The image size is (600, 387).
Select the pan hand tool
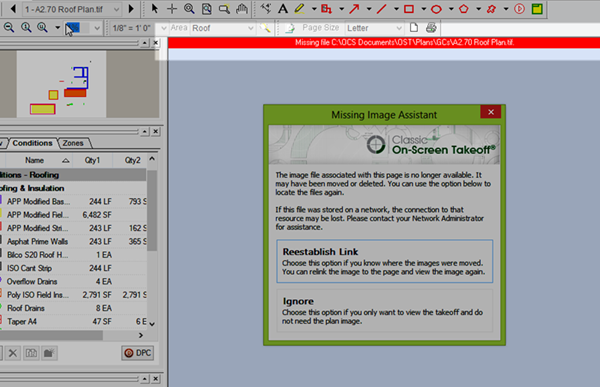tap(242, 8)
